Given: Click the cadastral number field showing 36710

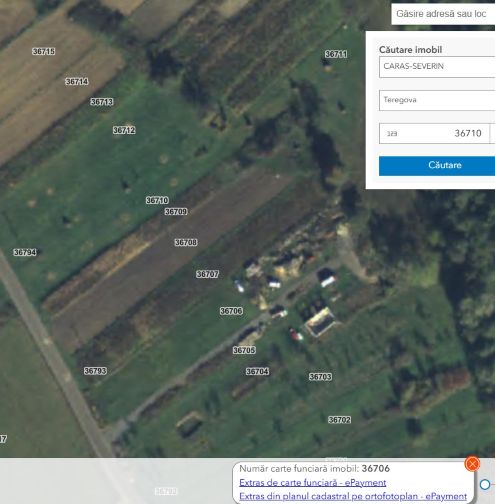Looking at the screenshot, I should click(434, 133).
